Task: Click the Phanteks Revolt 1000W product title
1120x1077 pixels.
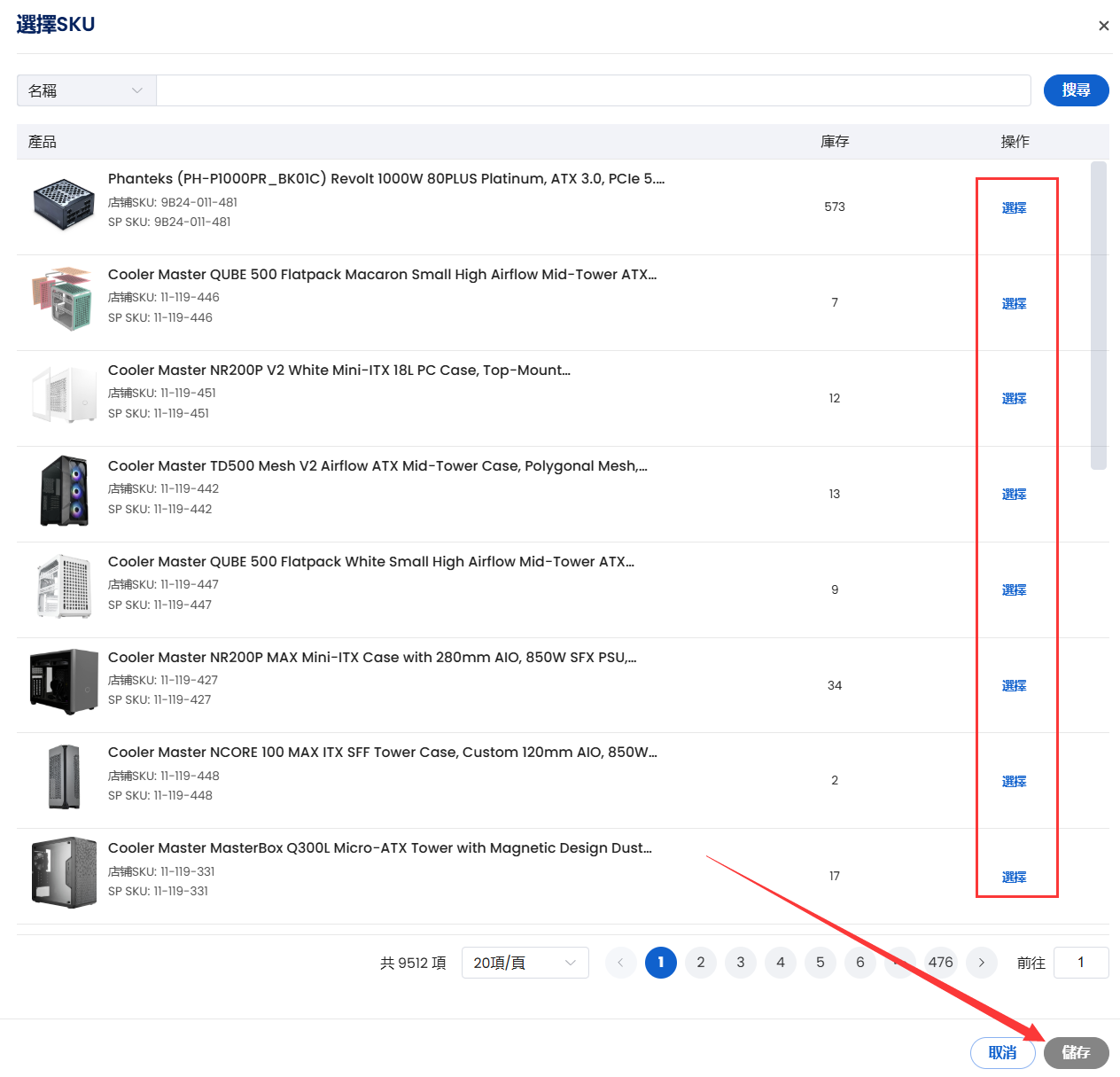Action: [386, 179]
